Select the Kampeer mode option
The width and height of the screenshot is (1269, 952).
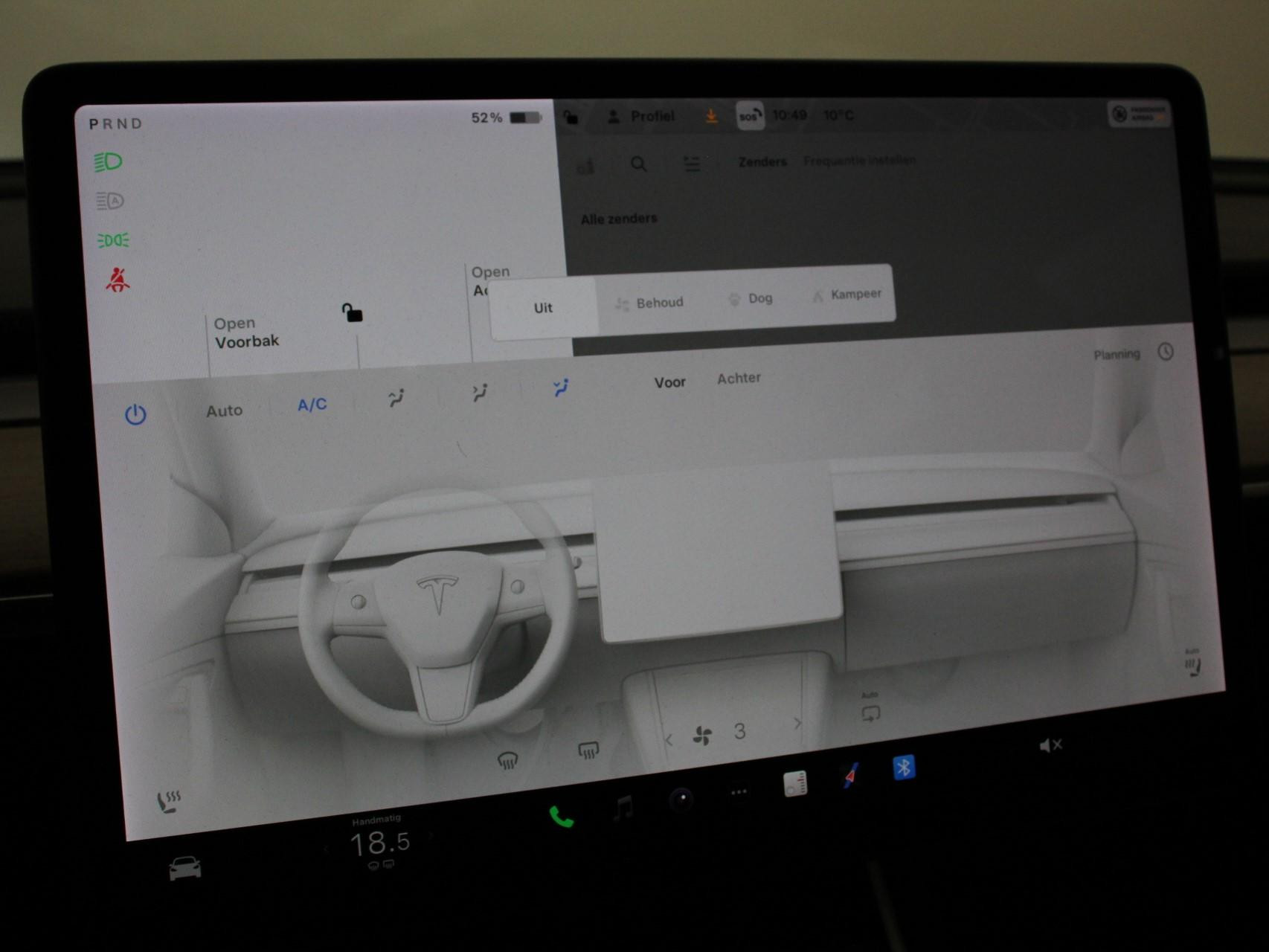(x=846, y=295)
